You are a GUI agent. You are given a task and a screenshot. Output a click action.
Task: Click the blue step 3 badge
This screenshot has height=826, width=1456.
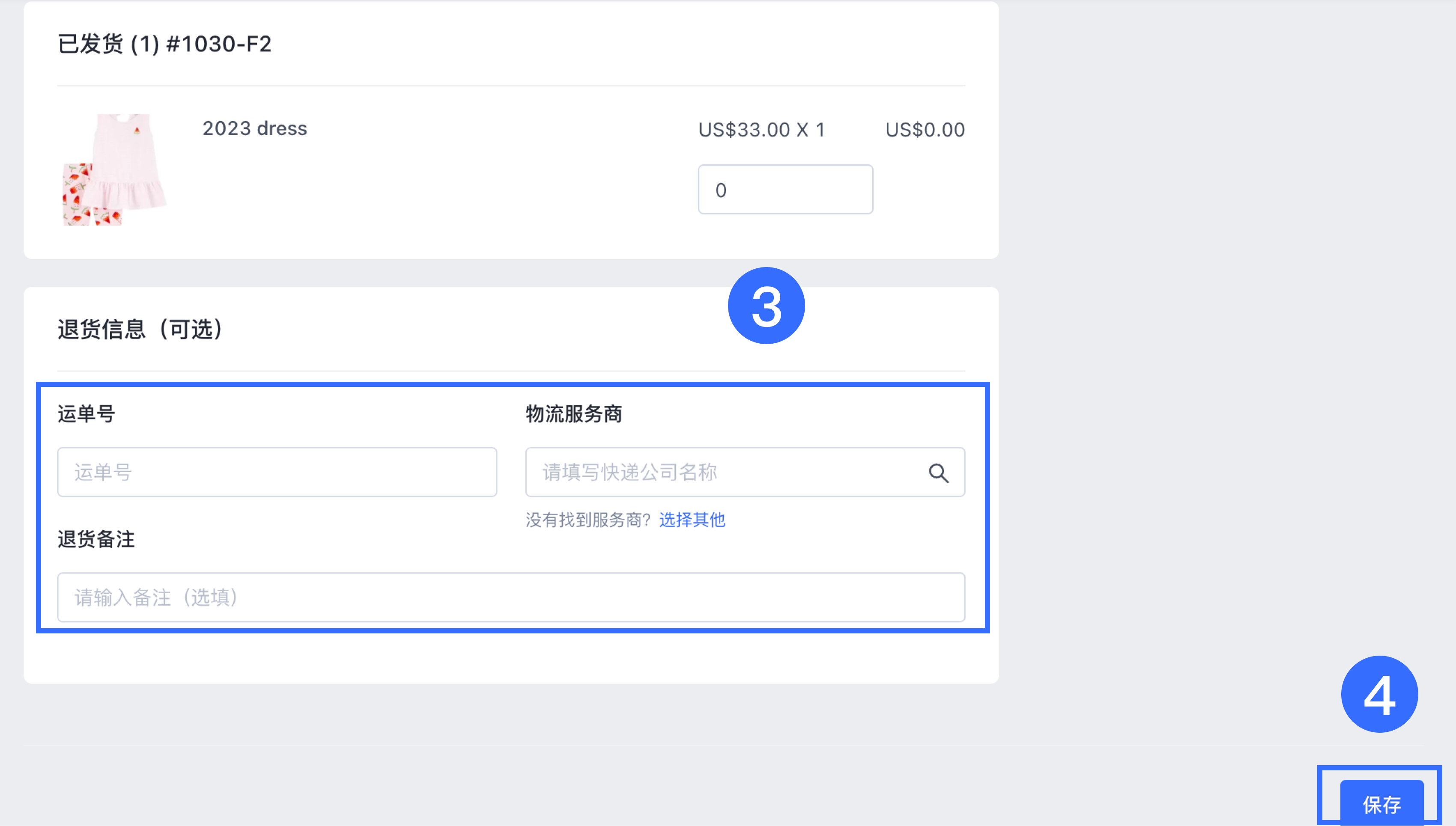coord(766,306)
